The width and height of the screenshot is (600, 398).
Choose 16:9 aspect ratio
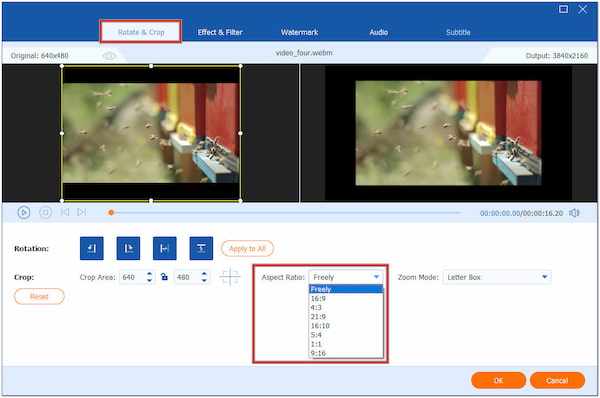[346, 298]
